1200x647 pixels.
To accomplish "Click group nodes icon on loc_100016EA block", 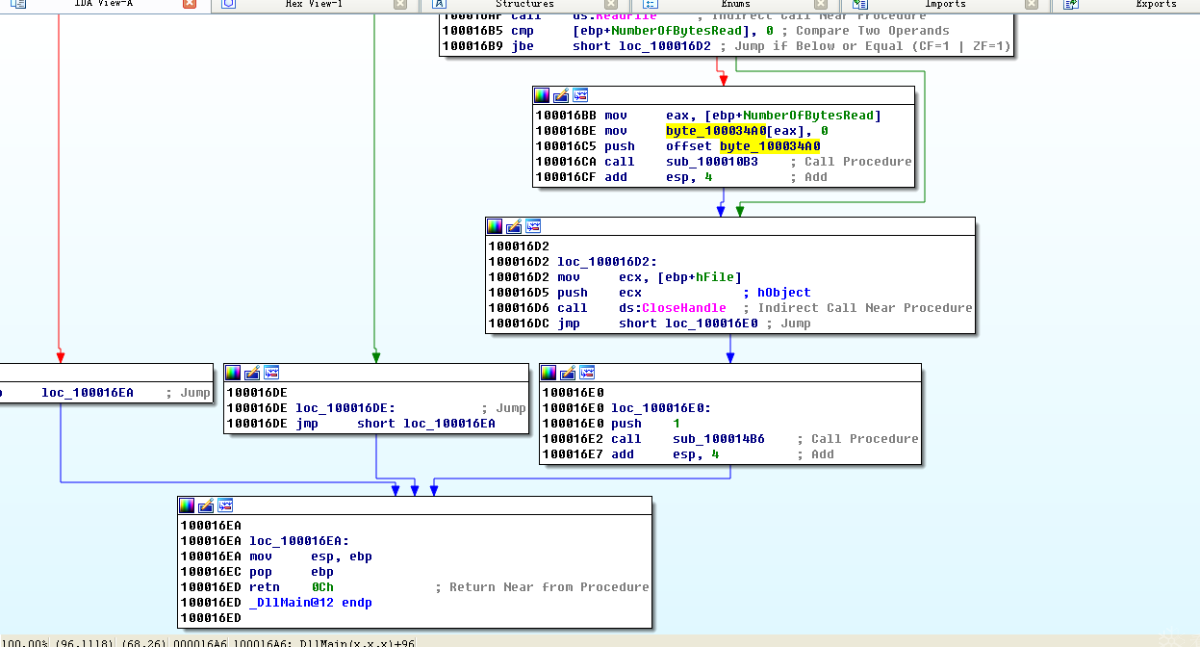I will tap(225, 505).
